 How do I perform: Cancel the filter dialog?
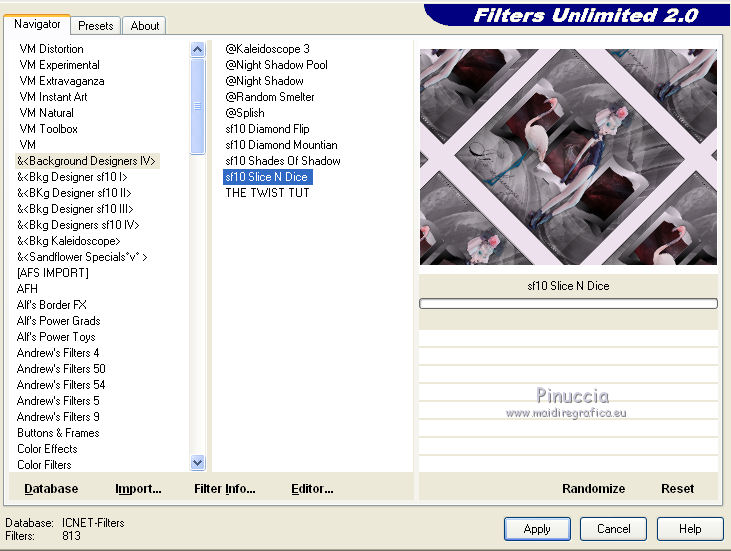point(614,529)
